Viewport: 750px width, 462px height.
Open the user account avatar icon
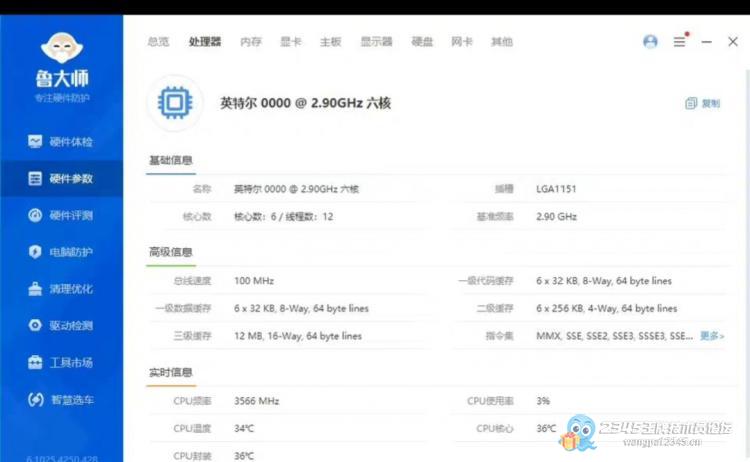pos(650,42)
